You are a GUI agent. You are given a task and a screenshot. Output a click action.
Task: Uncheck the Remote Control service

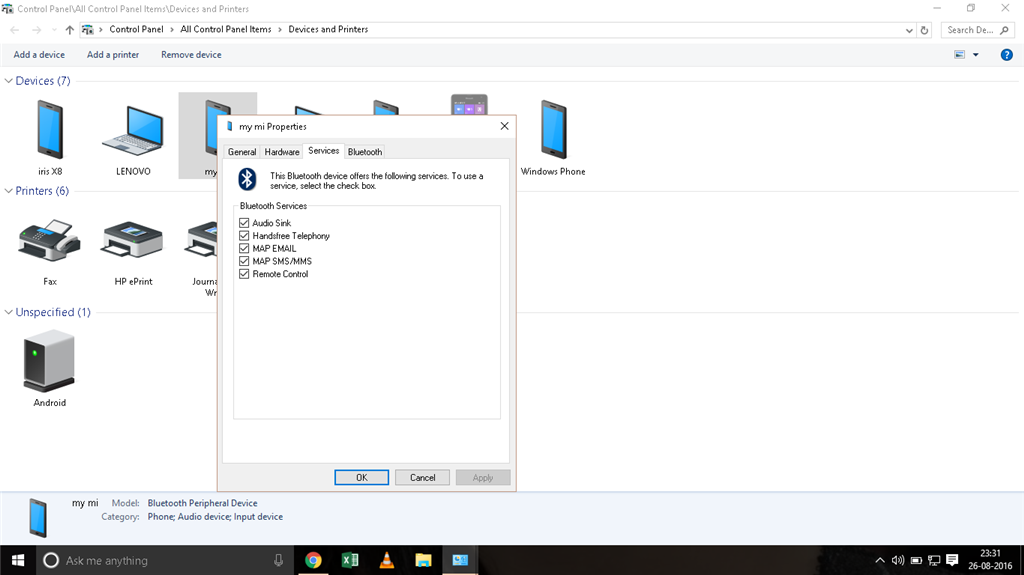(244, 274)
